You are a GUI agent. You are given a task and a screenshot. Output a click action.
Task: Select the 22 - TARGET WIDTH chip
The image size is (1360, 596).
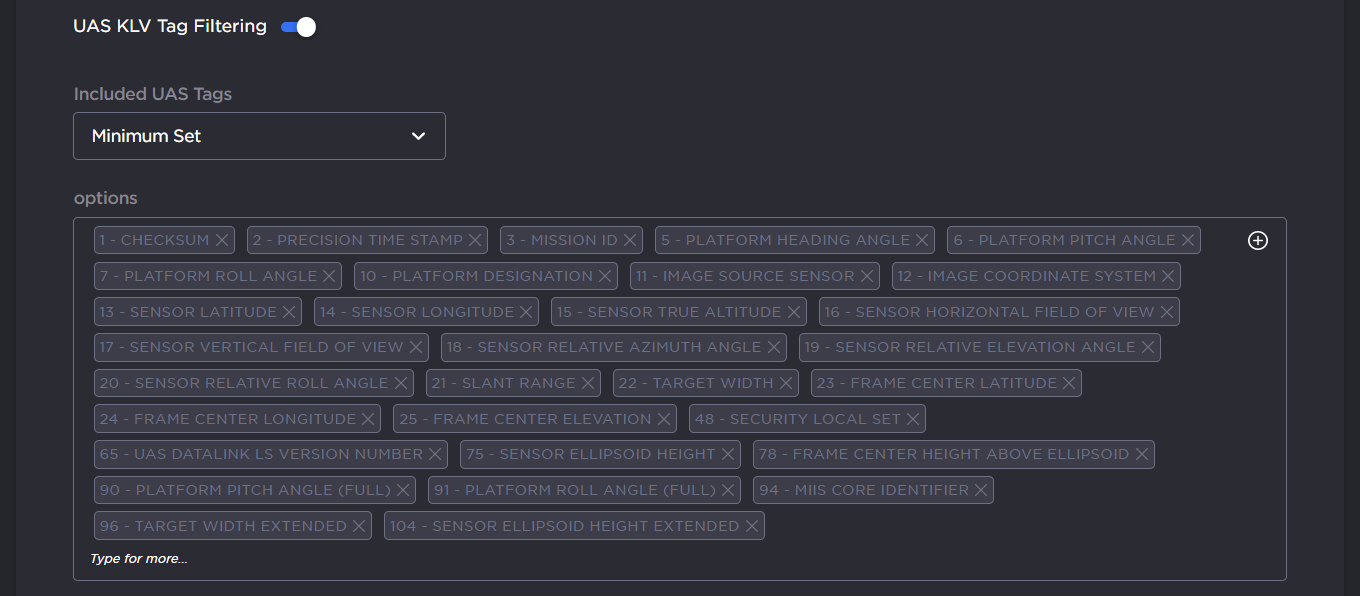694,382
